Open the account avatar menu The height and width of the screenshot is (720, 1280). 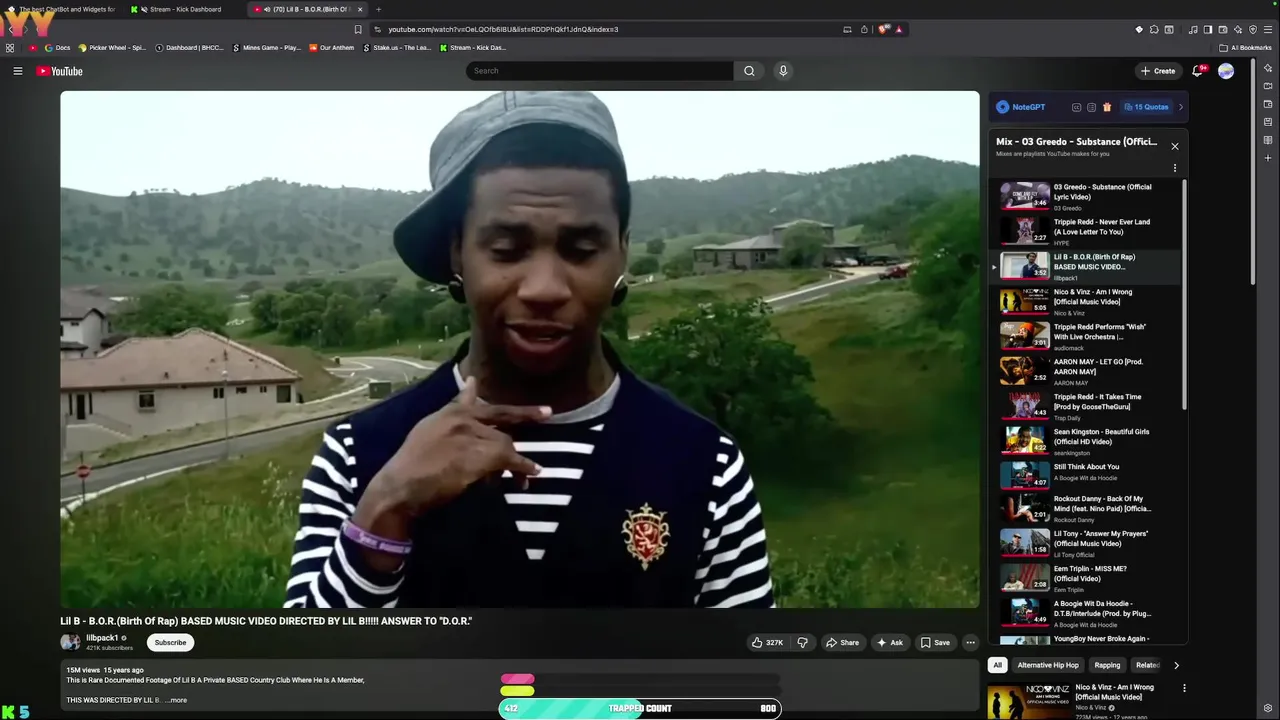1226,71
